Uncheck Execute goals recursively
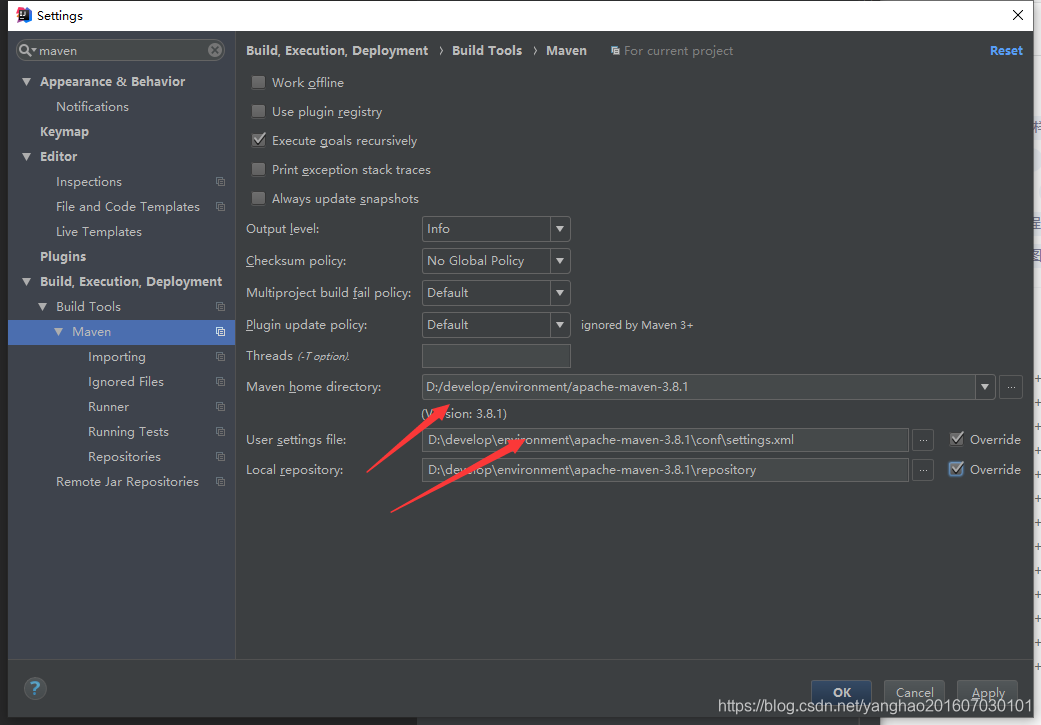1041x725 pixels. (258, 140)
